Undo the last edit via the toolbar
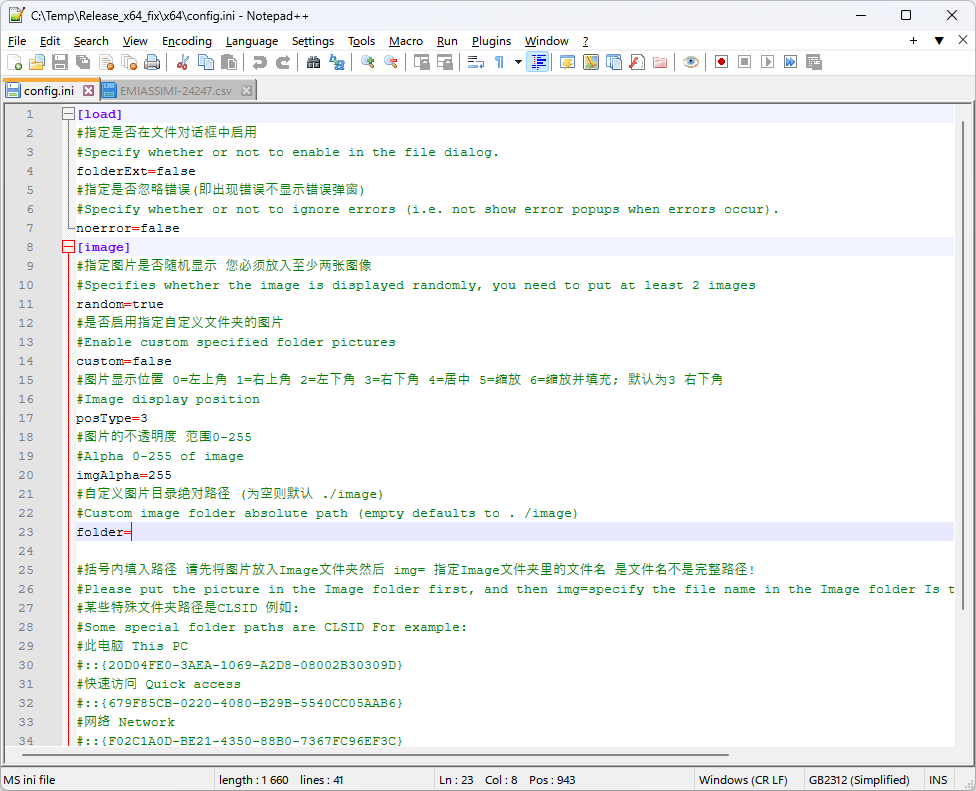This screenshot has width=976, height=791. (x=259, y=62)
